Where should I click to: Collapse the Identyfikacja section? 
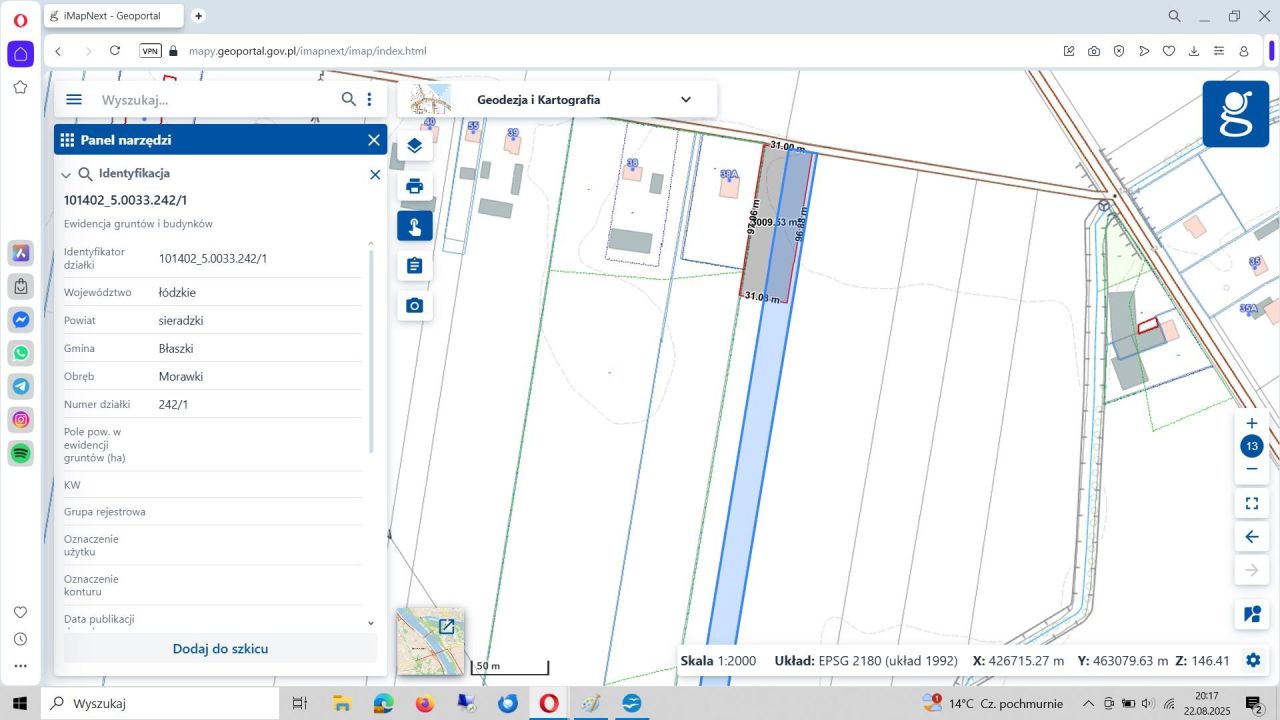pos(66,175)
